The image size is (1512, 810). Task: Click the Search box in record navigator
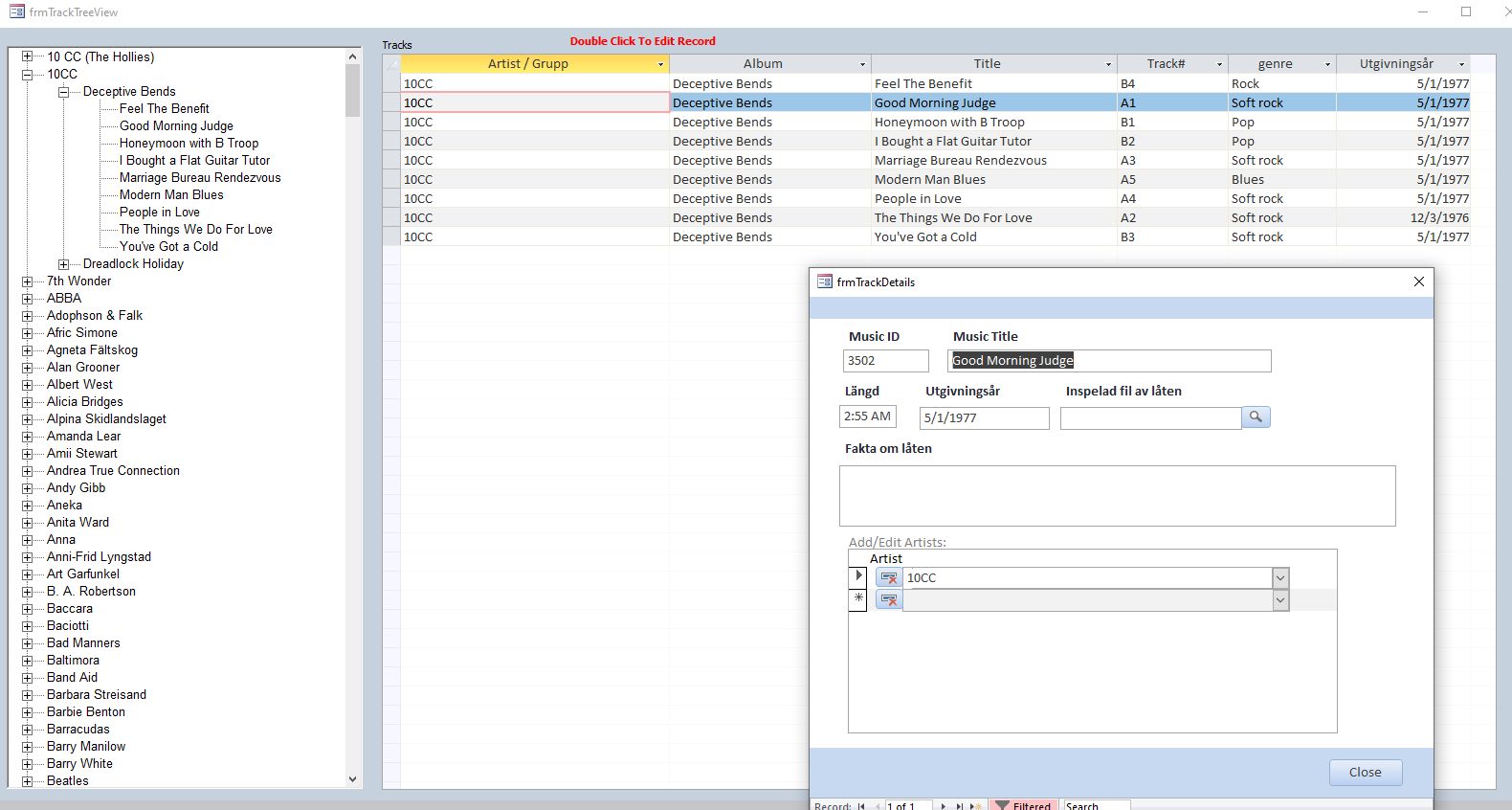click(x=1097, y=805)
